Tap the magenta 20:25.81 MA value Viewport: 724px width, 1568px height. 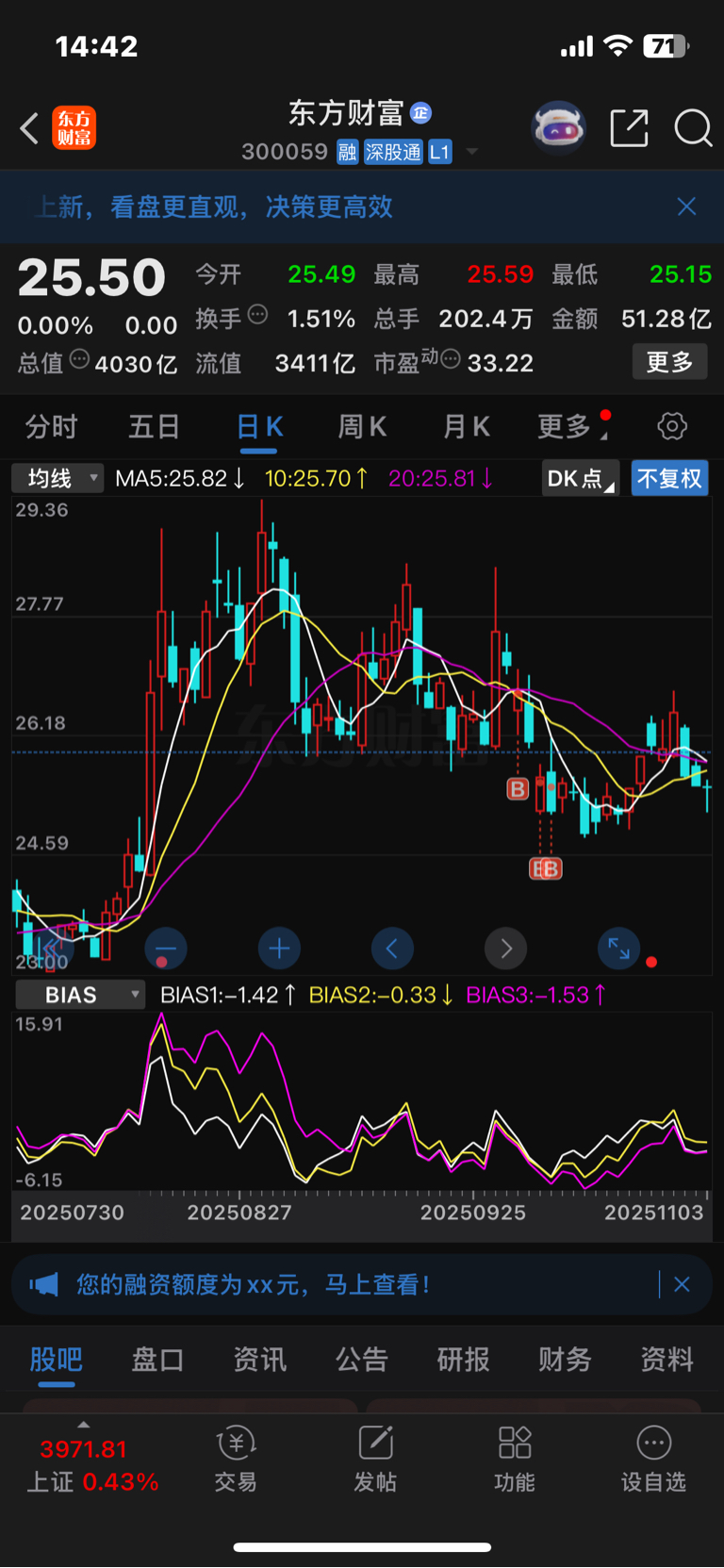click(x=440, y=479)
